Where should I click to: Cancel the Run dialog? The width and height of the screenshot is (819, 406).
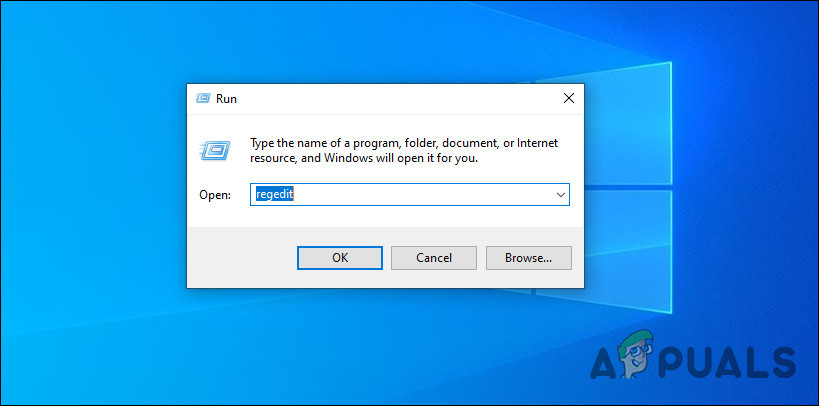[433, 257]
